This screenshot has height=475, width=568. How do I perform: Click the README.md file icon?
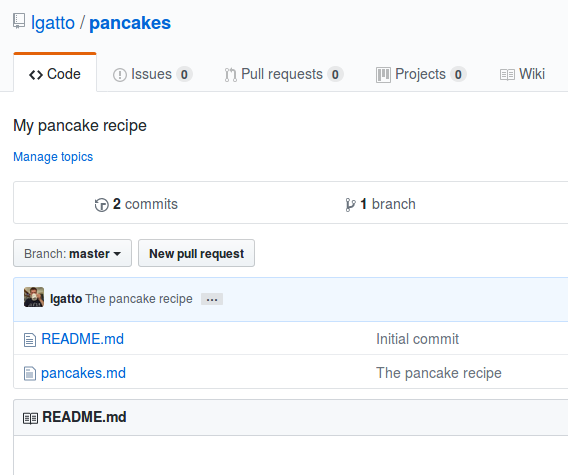click(30, 340)
